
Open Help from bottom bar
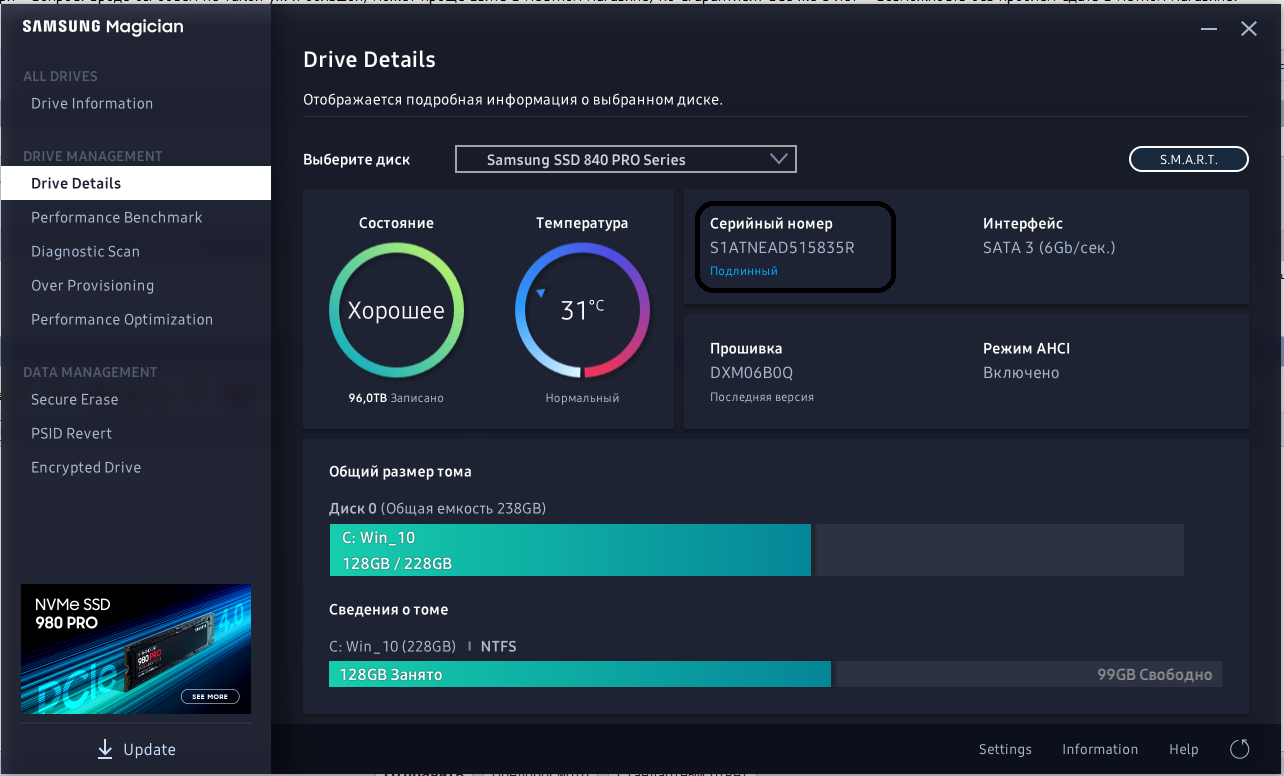pos(1183,749)
